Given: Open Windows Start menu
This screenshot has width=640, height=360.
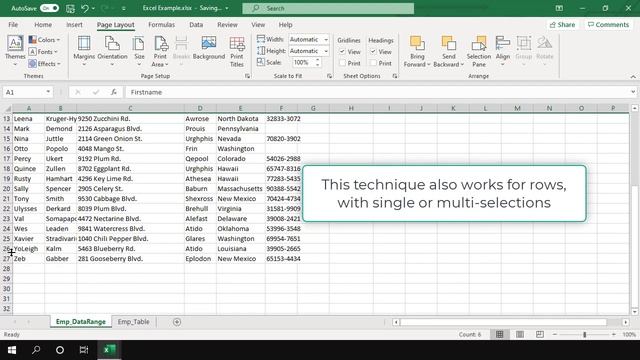Looking at the screenshot, I should click(x=12, y=350).
